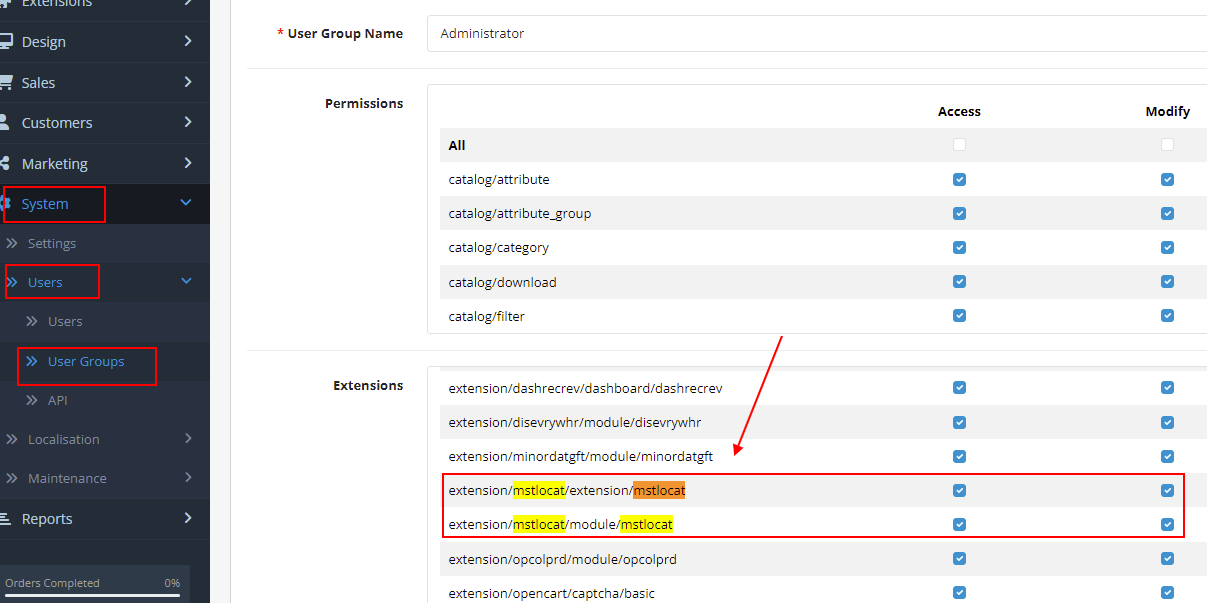Screen dimensions: 1207x603
Task: Click the extension/disevrywhr/module/disevrywhr text
Action: click(x=575, y=422)
